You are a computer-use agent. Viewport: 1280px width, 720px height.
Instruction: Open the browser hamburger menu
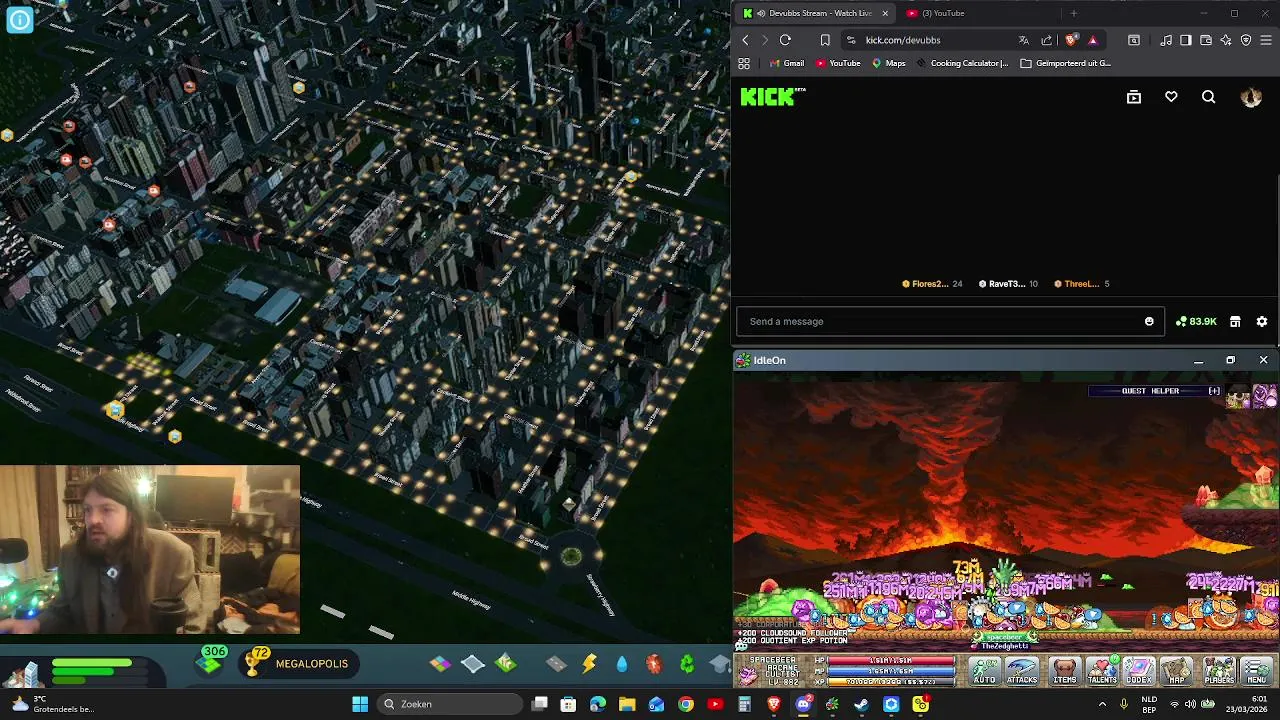pyautogui.click(x=1266, y=40)
